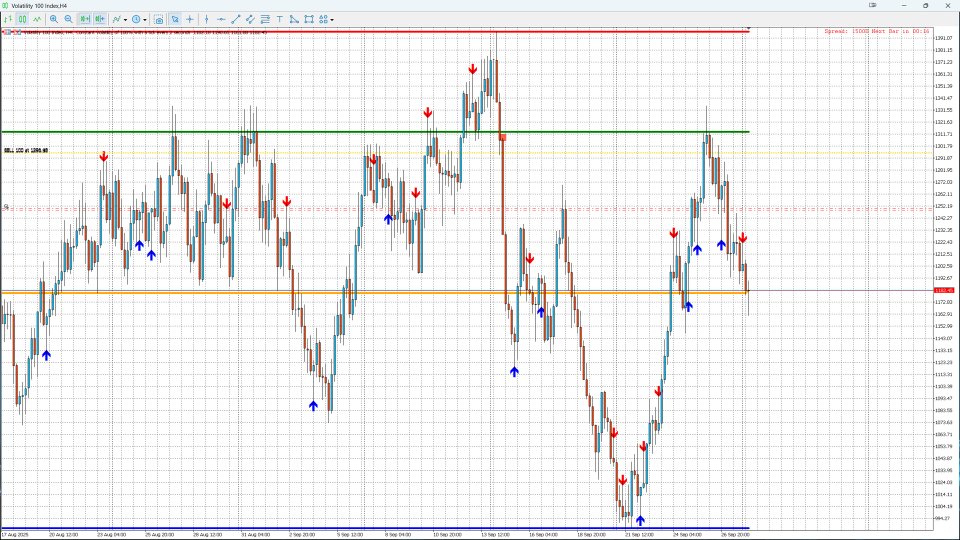Screen dimensions: 960x540
Task: Select the standard cursor tool
Action: point(175,20)
